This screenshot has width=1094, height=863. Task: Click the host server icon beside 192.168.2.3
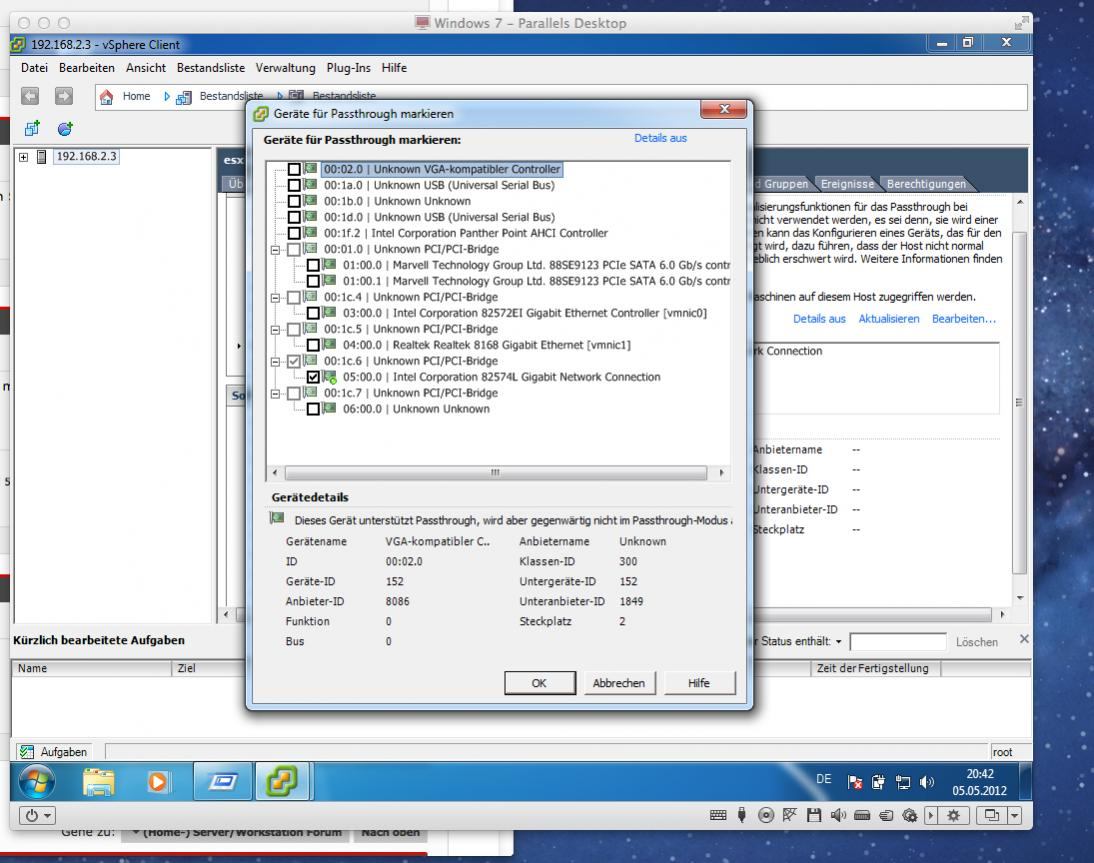pos(42,157)
